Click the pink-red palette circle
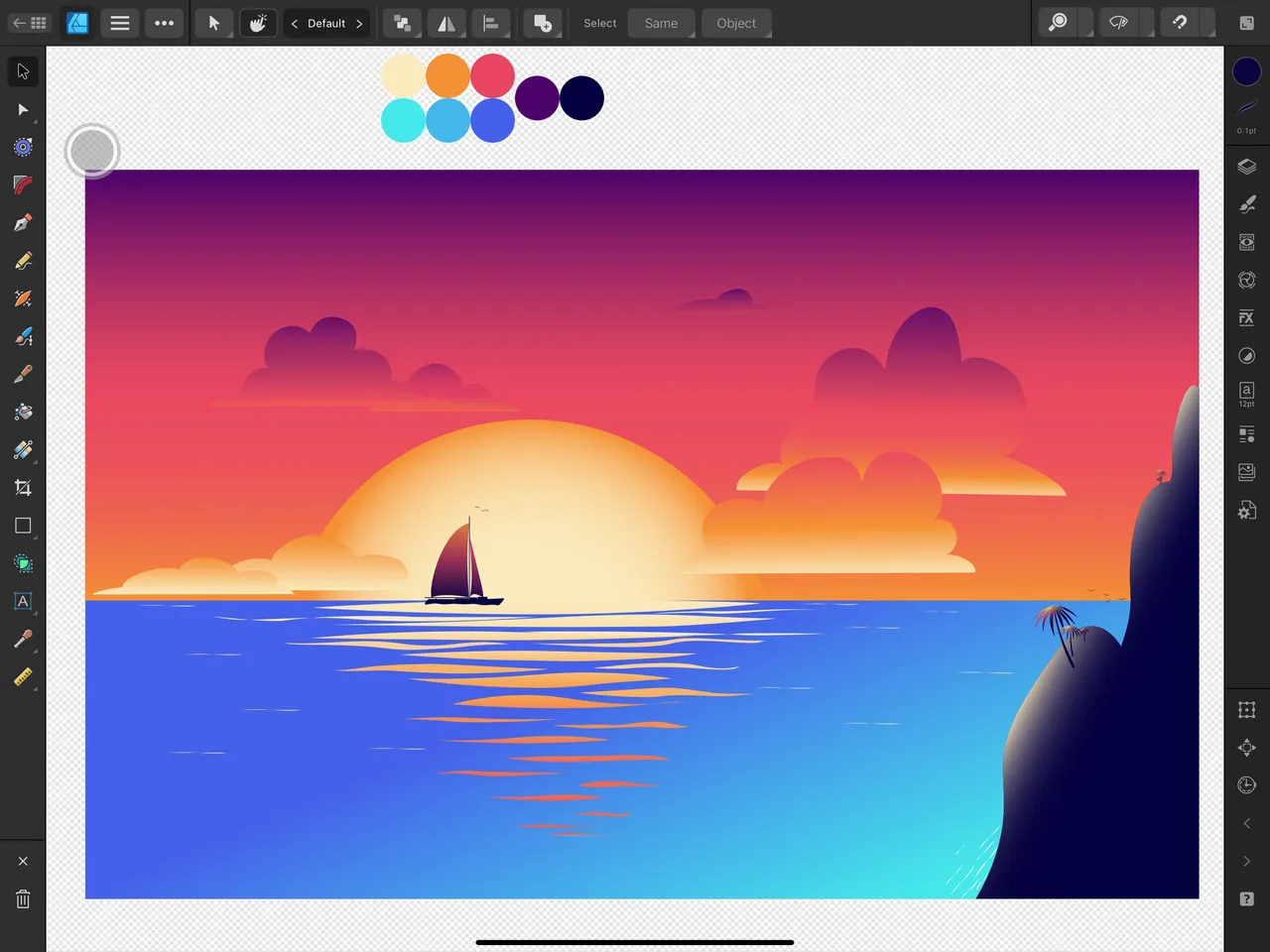Screen dimensions: 1270x952 click(492, 75)
